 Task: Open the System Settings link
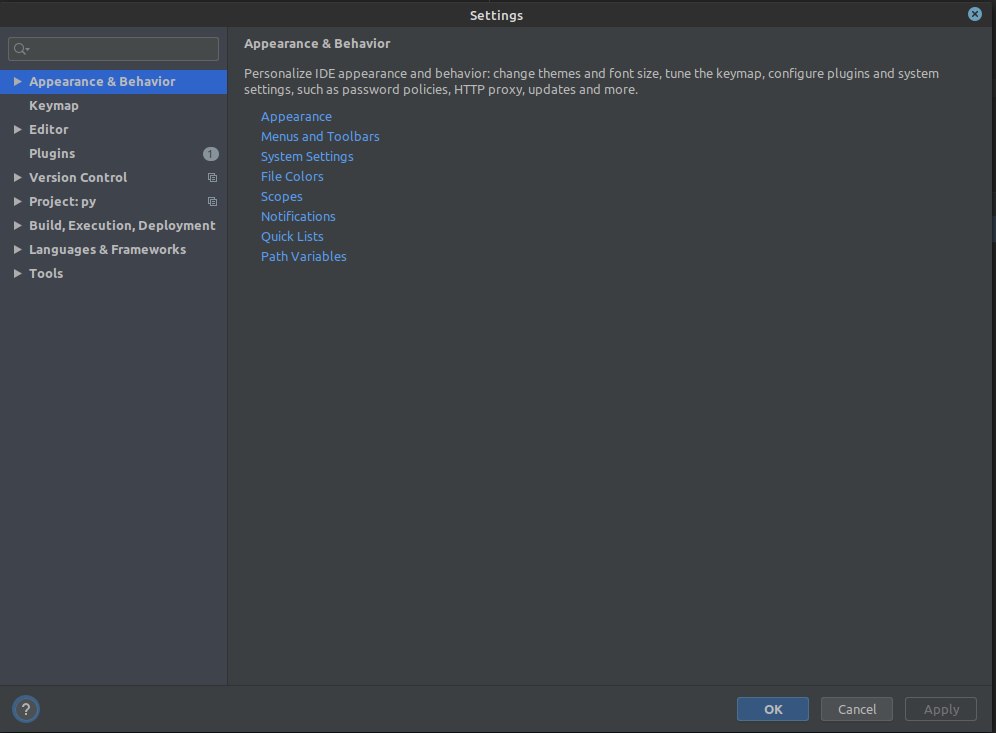pos(307,156)
